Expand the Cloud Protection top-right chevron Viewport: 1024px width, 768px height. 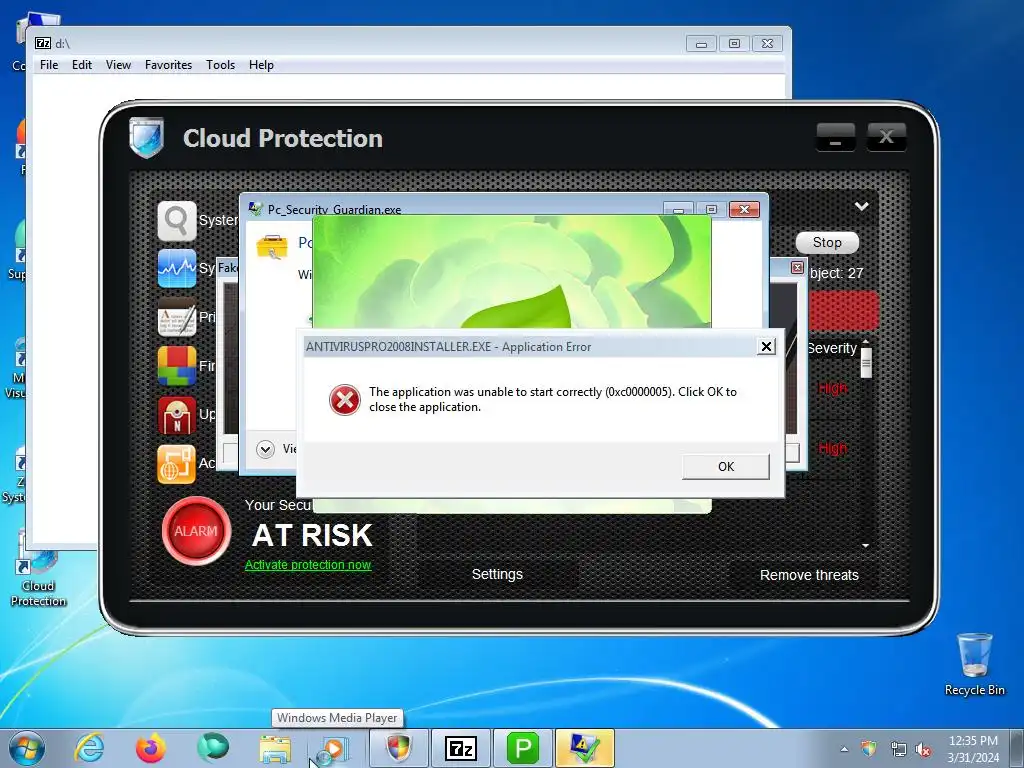pos(861,206)
